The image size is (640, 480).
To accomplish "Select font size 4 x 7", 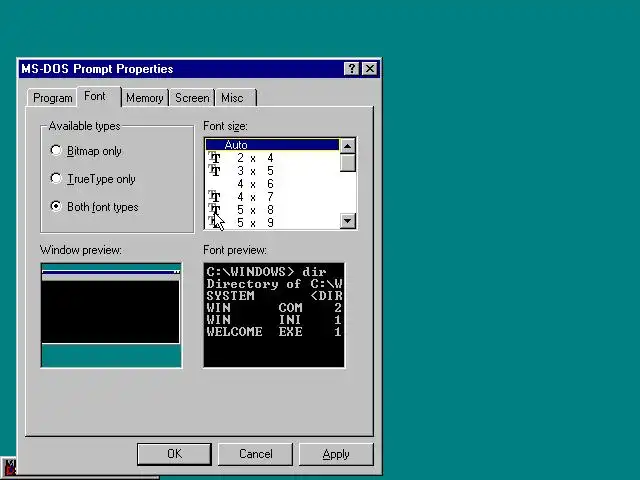I will point(272,197).
